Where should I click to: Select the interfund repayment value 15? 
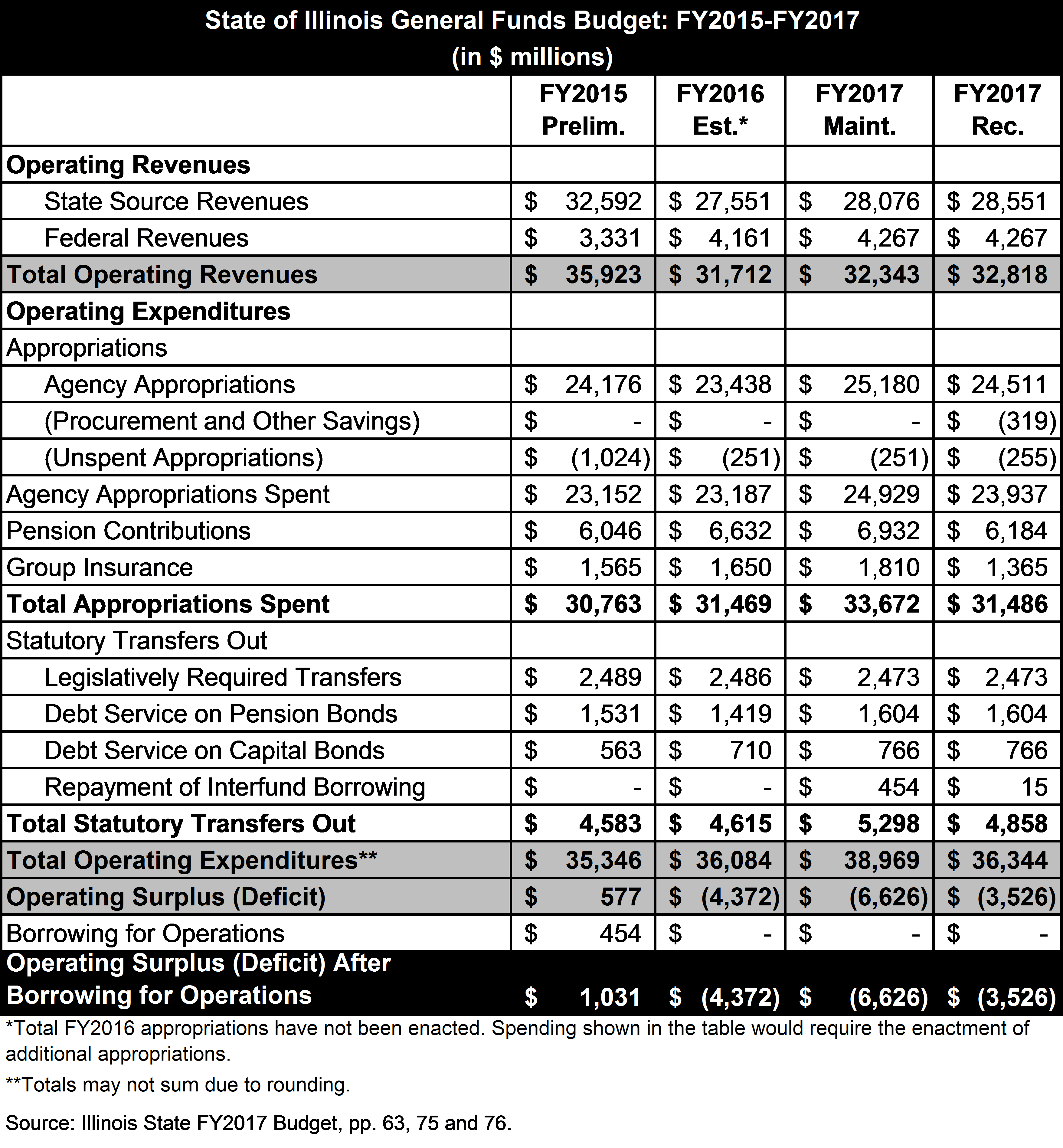(1034, 787)
